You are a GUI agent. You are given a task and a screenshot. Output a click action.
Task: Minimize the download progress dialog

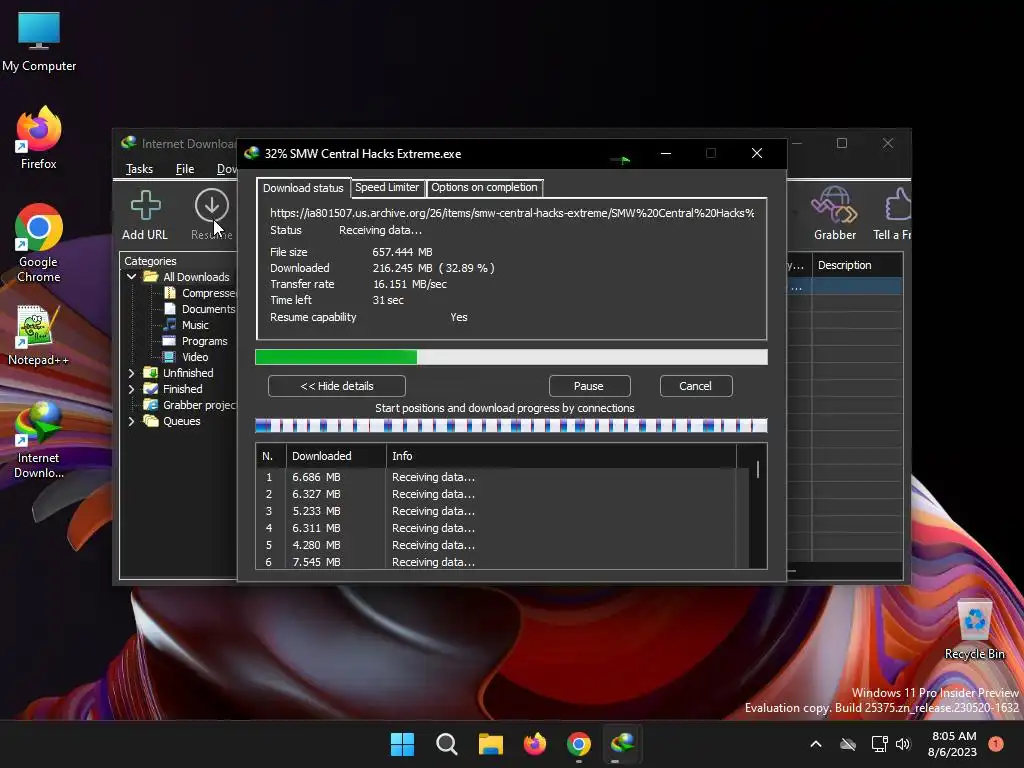[x=666, y=153]
